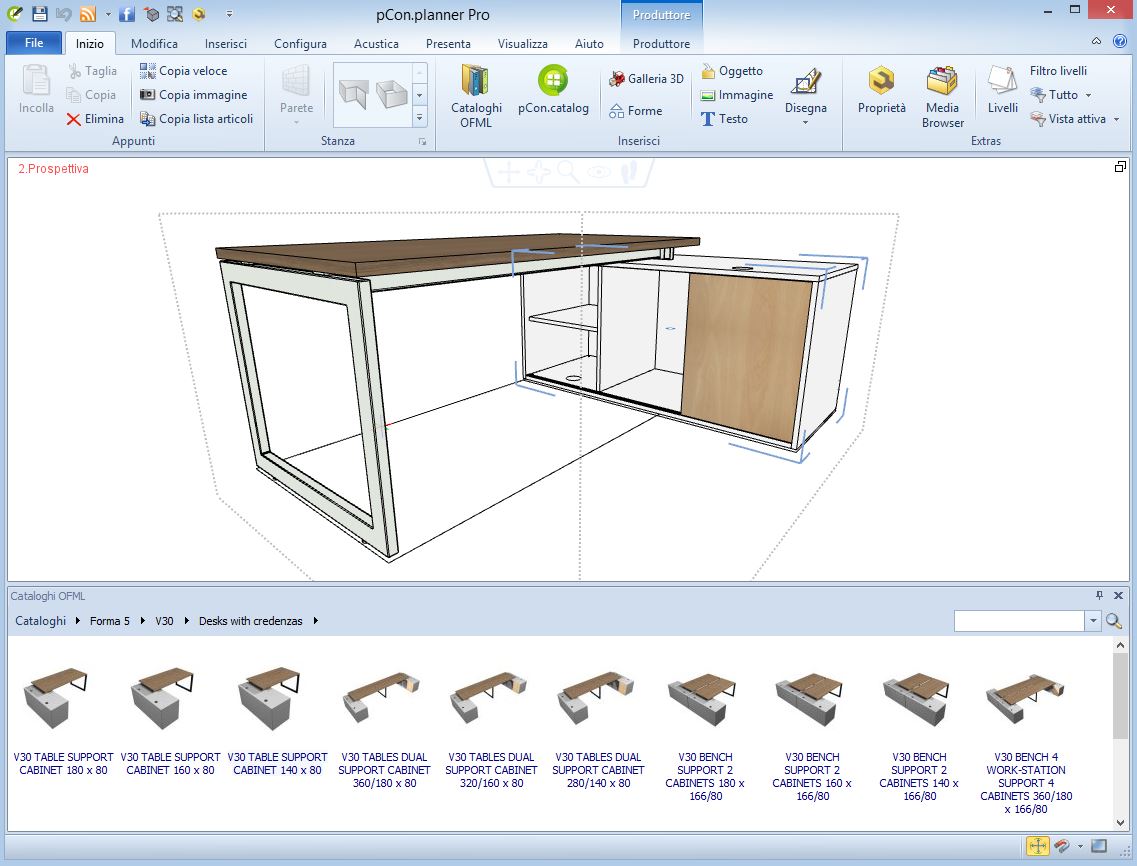Screen dimensions: 1137x866
Task: Open the File menu
Action: coord(34,43)
